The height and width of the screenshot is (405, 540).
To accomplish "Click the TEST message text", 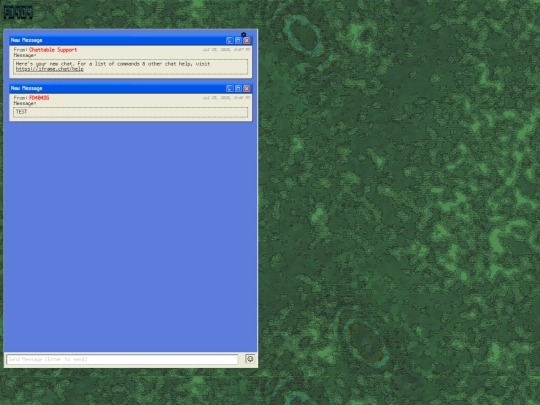I will [21, 112].
